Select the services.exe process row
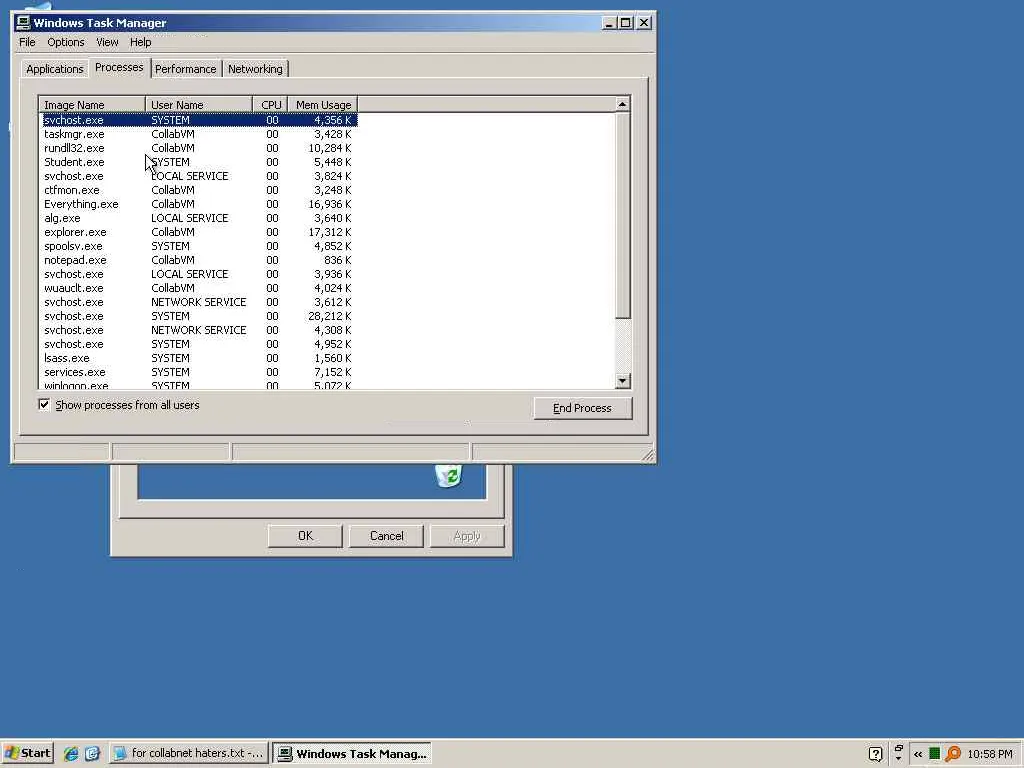The width and height of the screenshot is (1024, 768). (198, 372)
